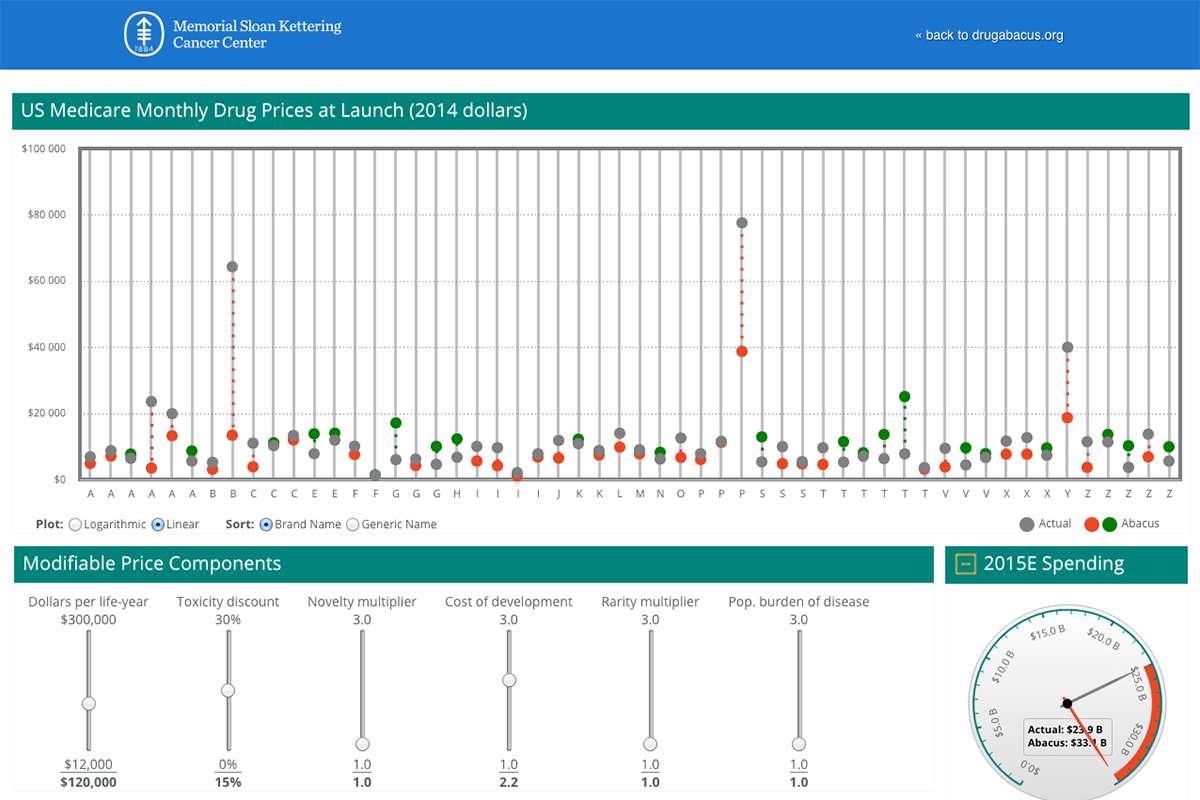Click the Pop. burden of disease slider handle
The height and width of the screenshot is (800, 1200).
pyautogui.click(x=798, y=743)
